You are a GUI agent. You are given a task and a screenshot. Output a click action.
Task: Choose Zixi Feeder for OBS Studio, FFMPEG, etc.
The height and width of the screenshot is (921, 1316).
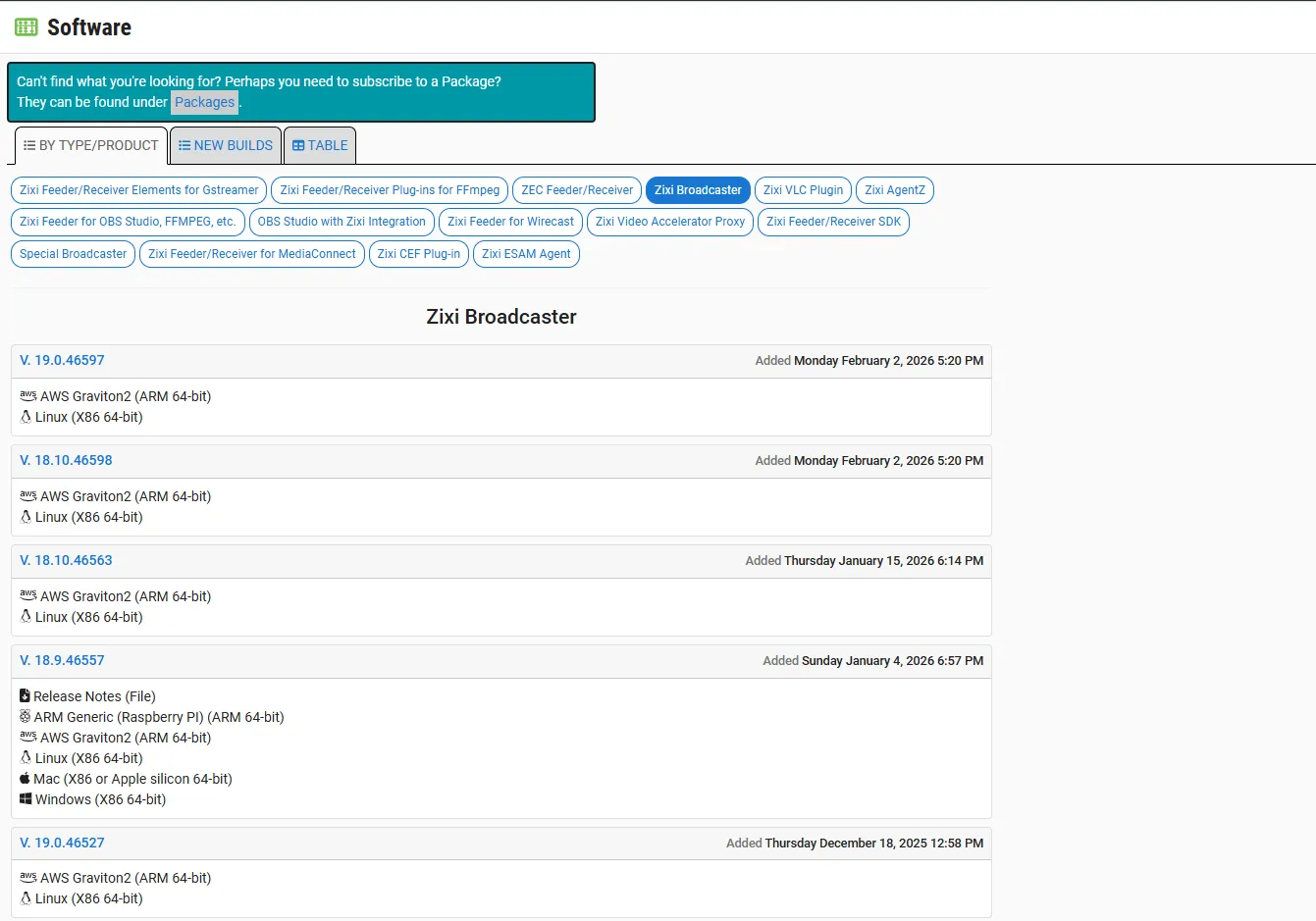128,222
